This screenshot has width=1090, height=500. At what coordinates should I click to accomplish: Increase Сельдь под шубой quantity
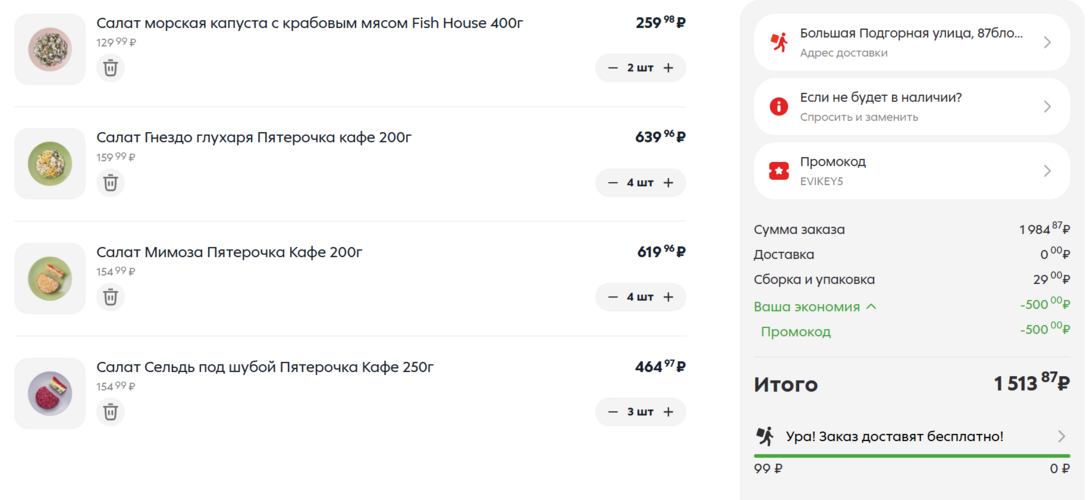(x=668, y=412)
